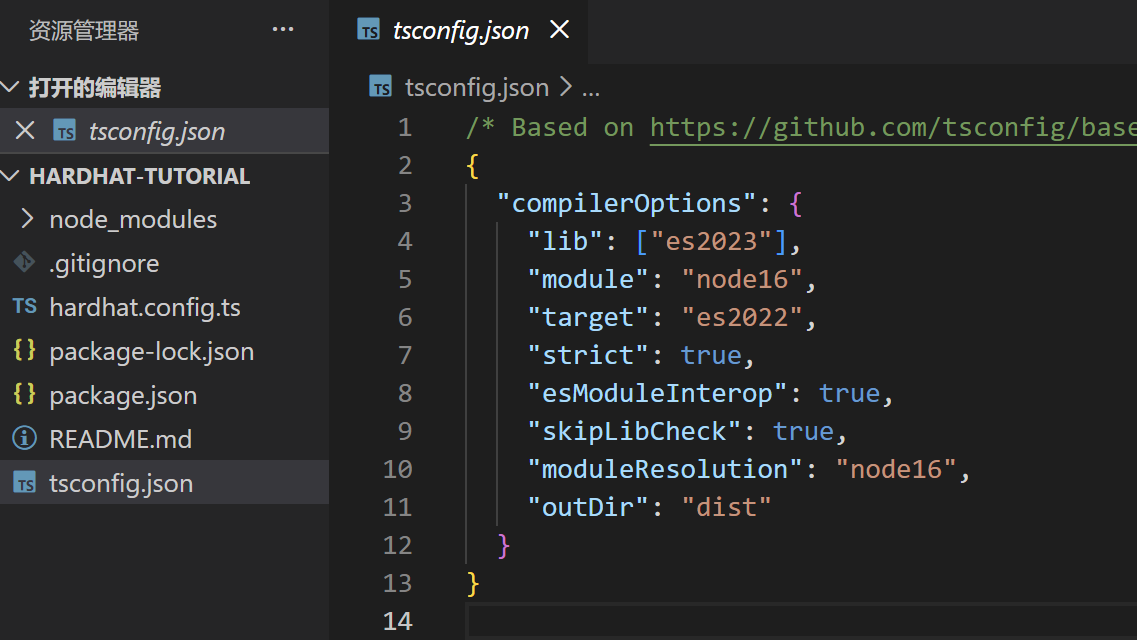Click the info icon beside README.md
1137x640 pixels.
pos(24,439)
